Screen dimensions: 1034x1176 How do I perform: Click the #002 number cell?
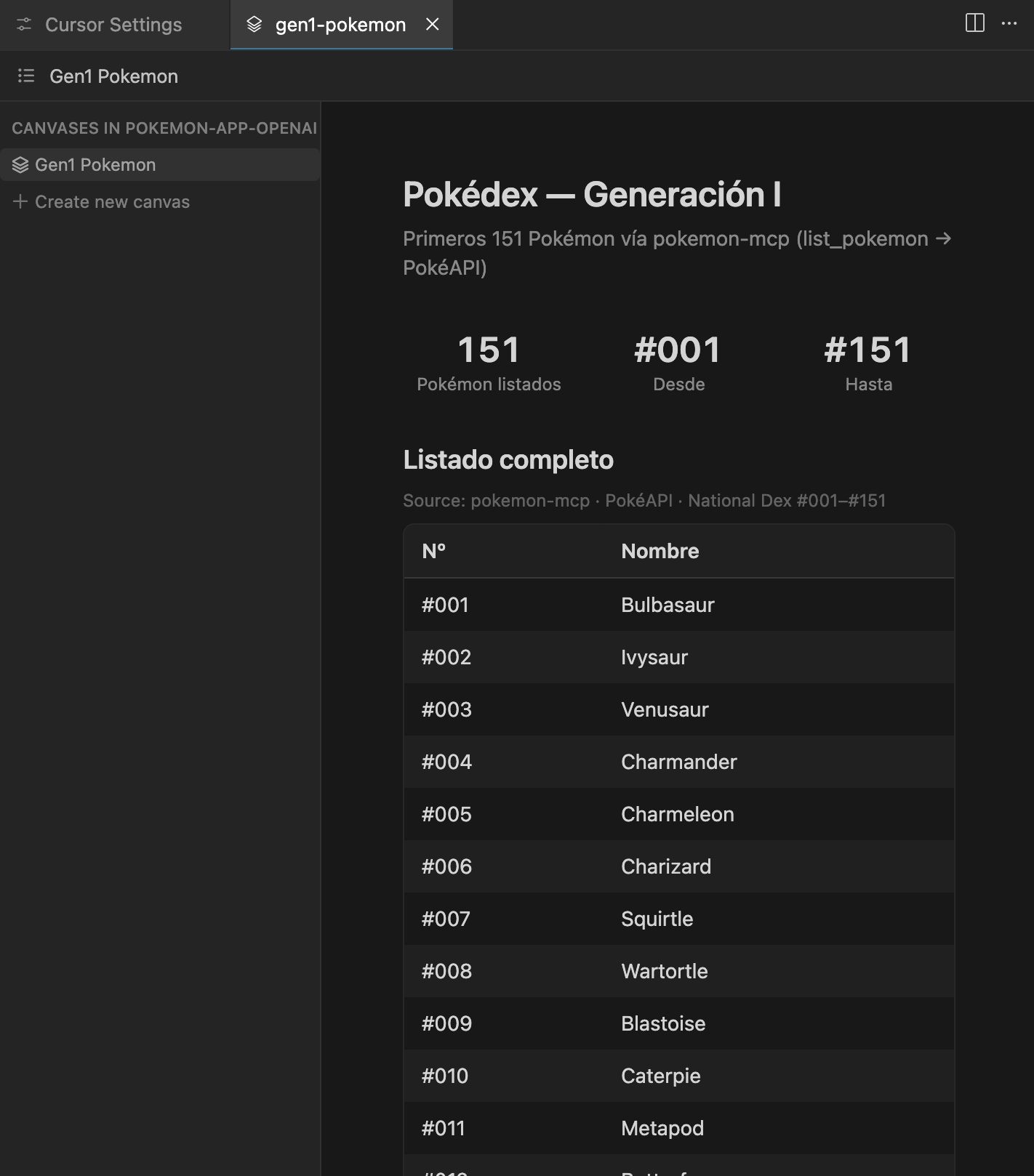click(446, 657)
